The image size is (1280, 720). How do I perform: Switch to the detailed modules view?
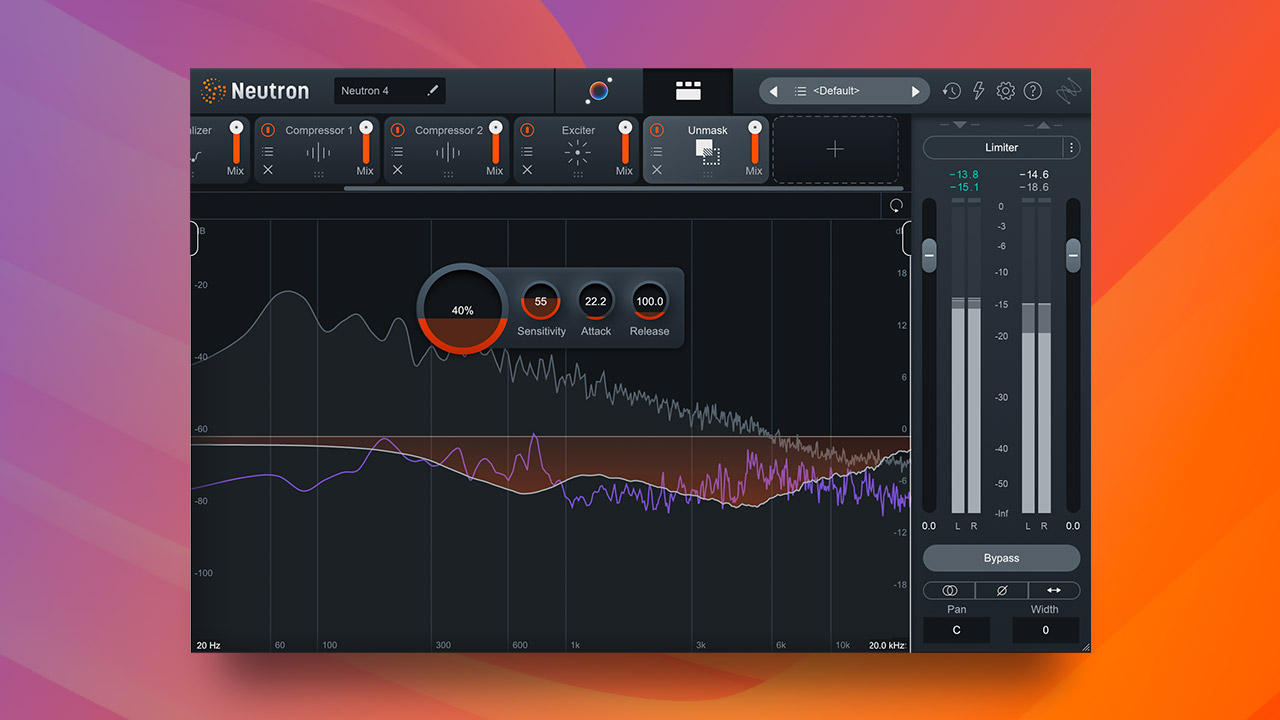[688, 91]
